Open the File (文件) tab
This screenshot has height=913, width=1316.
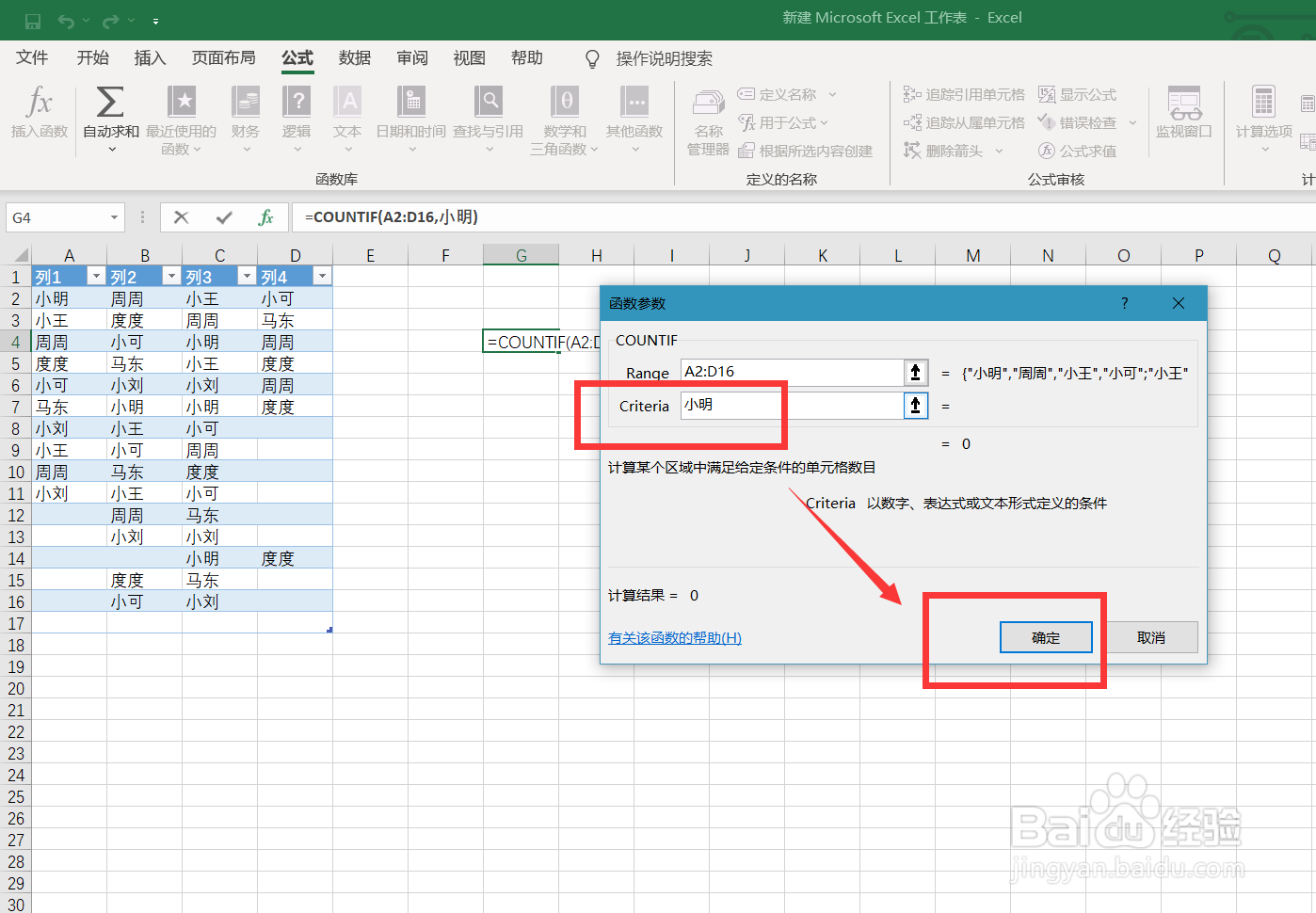[32, 57]
